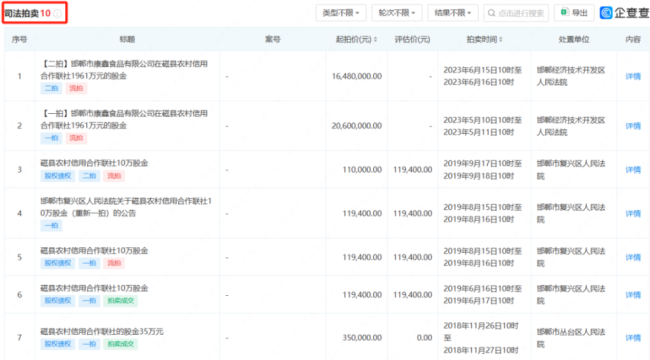The height and width of the screenshot is (360, 650).
Task: Click the 20,600,000.00 starting price
Action: tap(357, 126)
